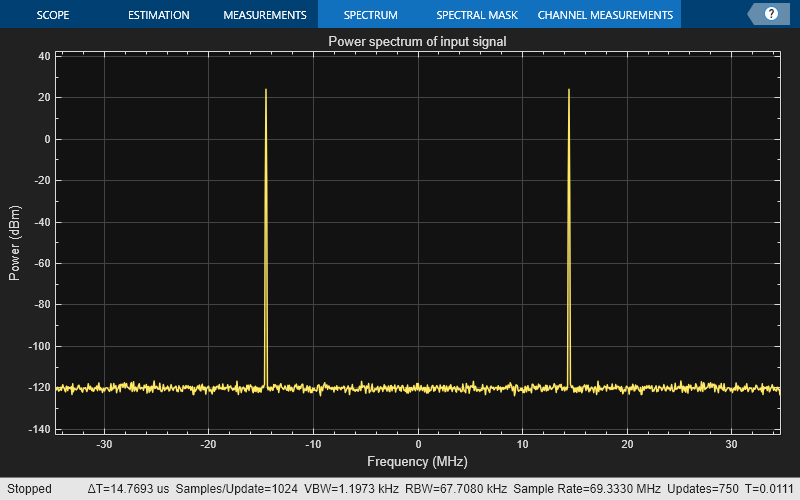Click the 'Frequency (MHz)' x-axis label
Viewport: 800px width, 500px height.
[417, 462]
